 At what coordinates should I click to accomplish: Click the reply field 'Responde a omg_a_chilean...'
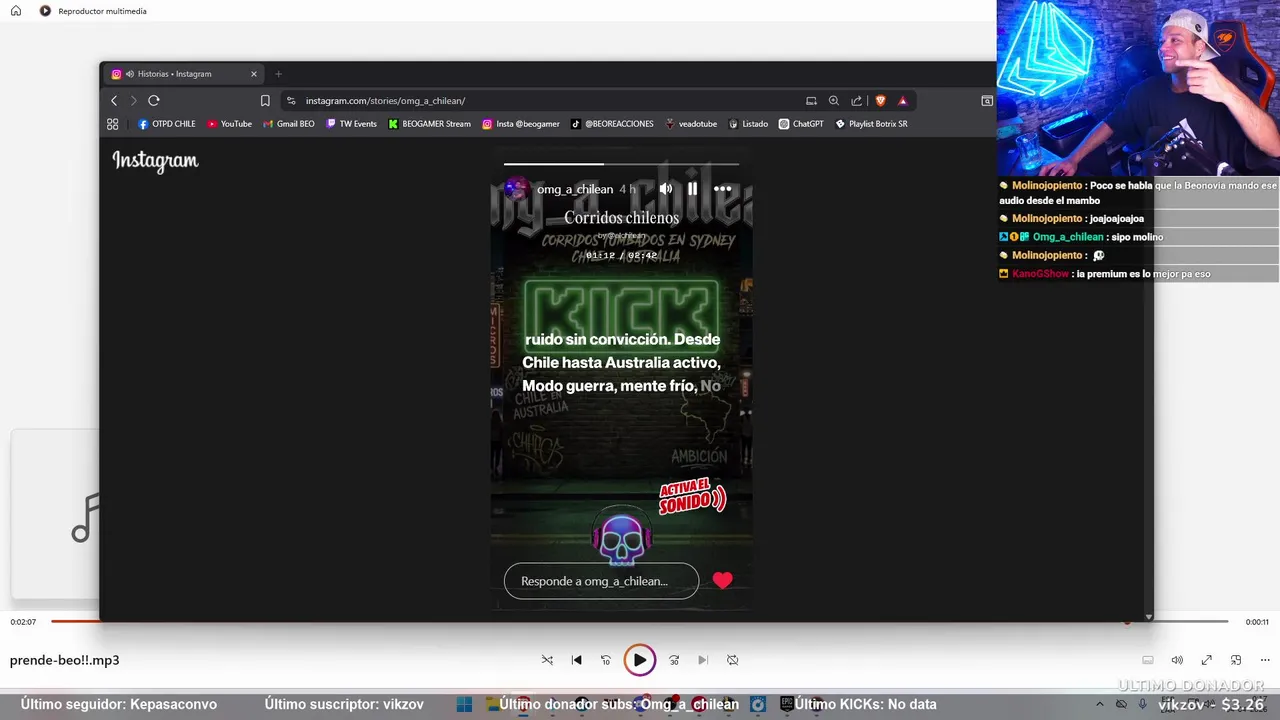601,581
